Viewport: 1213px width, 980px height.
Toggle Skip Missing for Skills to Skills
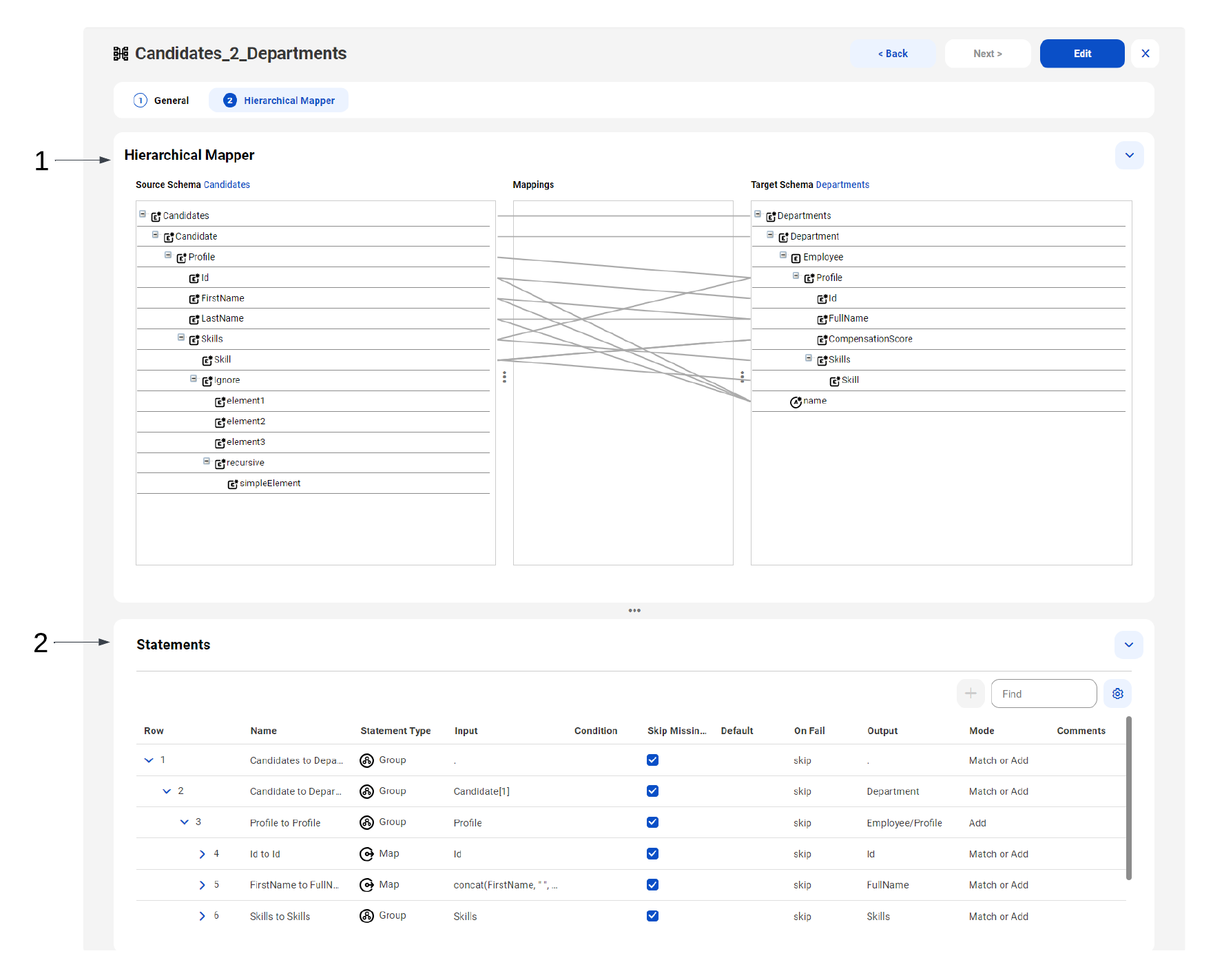(x=652, y=916)
